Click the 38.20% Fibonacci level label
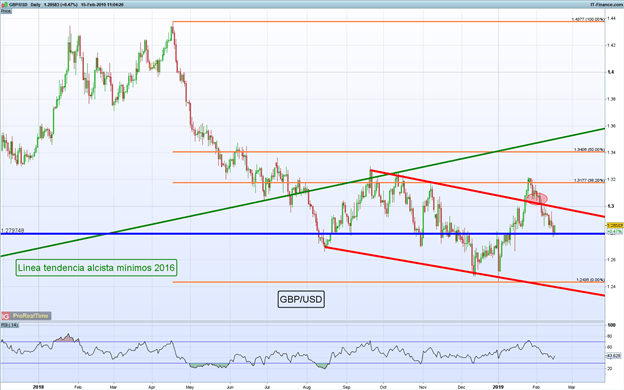Image resolution: width=624 pixels, height=390 pixels. click(x=589, y=180)
